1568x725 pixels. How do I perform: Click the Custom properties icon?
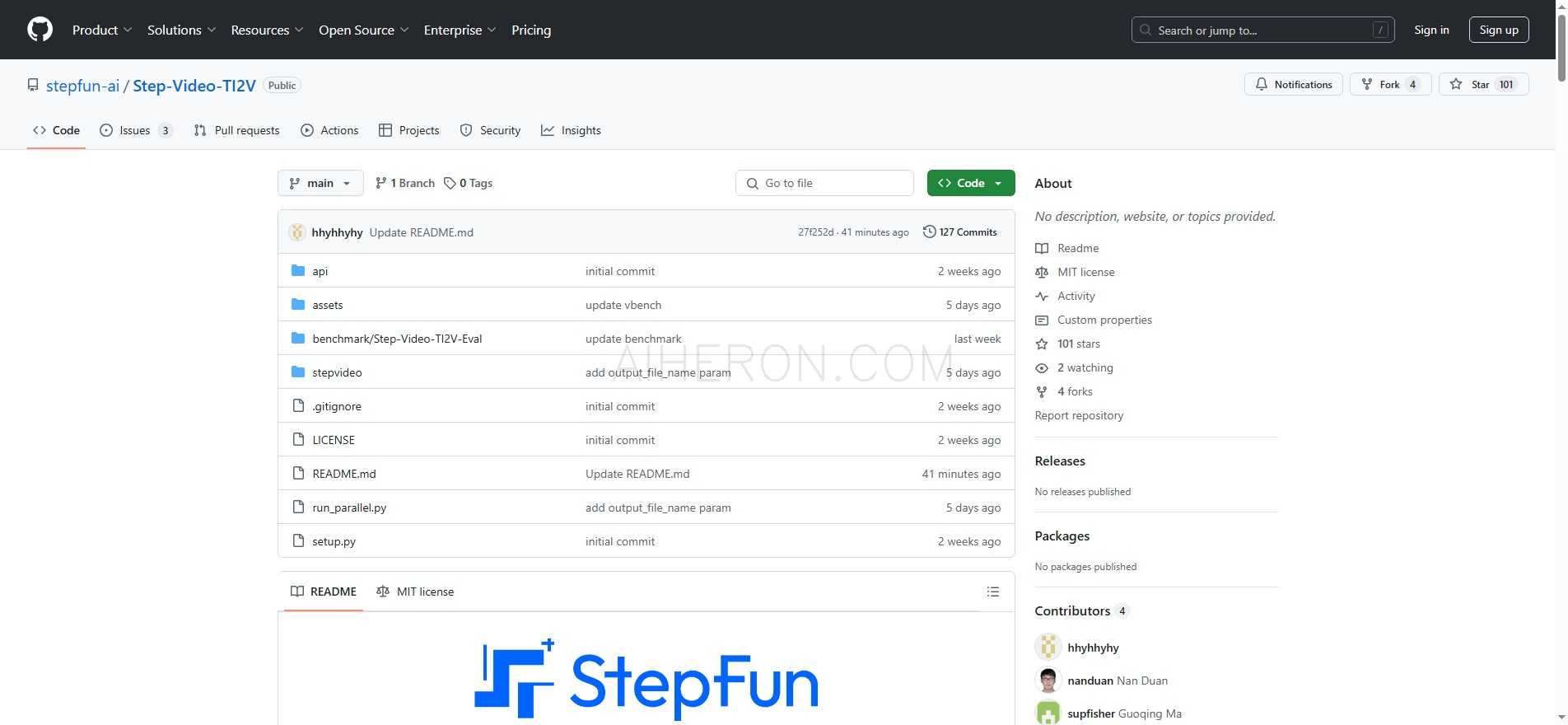tap(1042, 320)
